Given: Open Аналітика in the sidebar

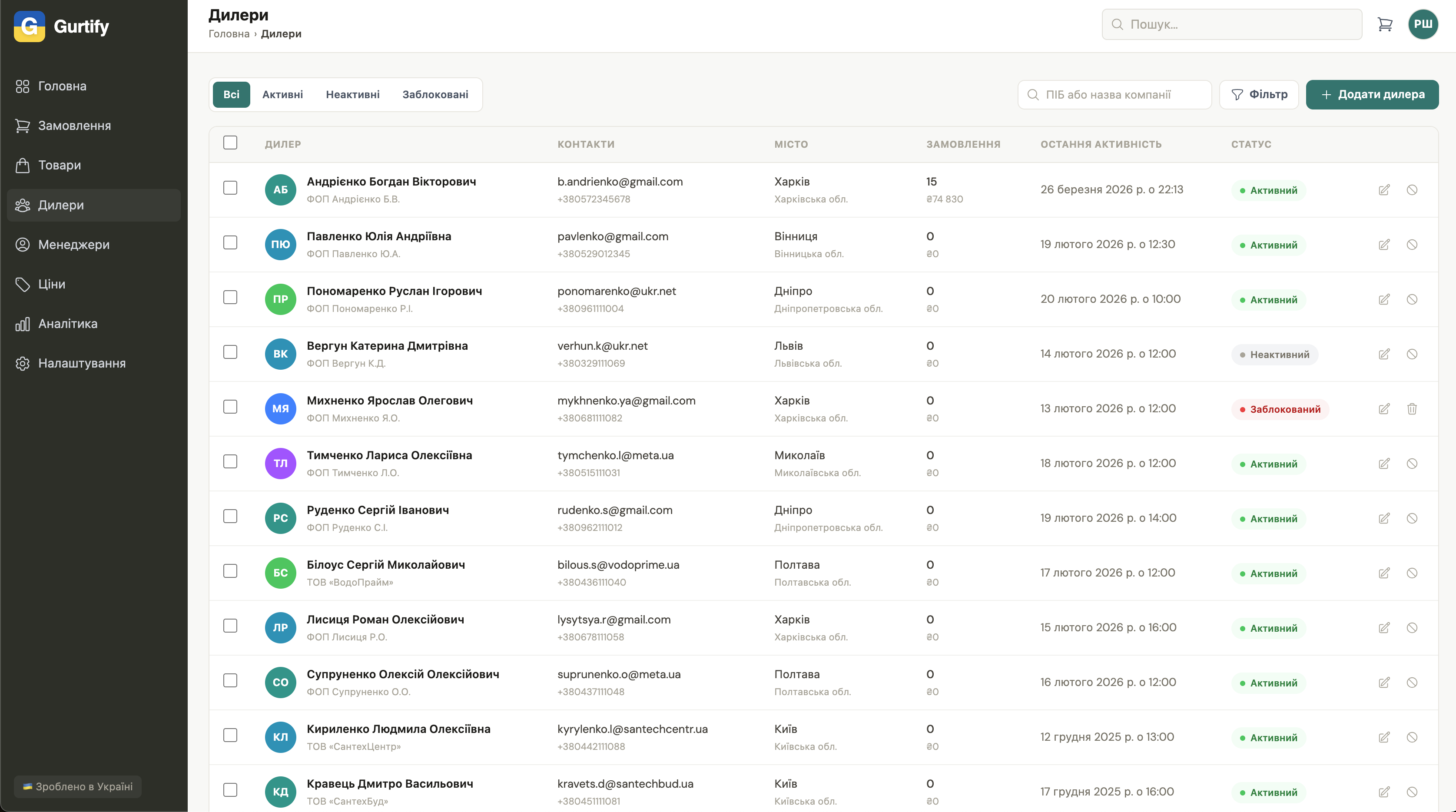Looking at the screenshot, I should coord(67,324).
